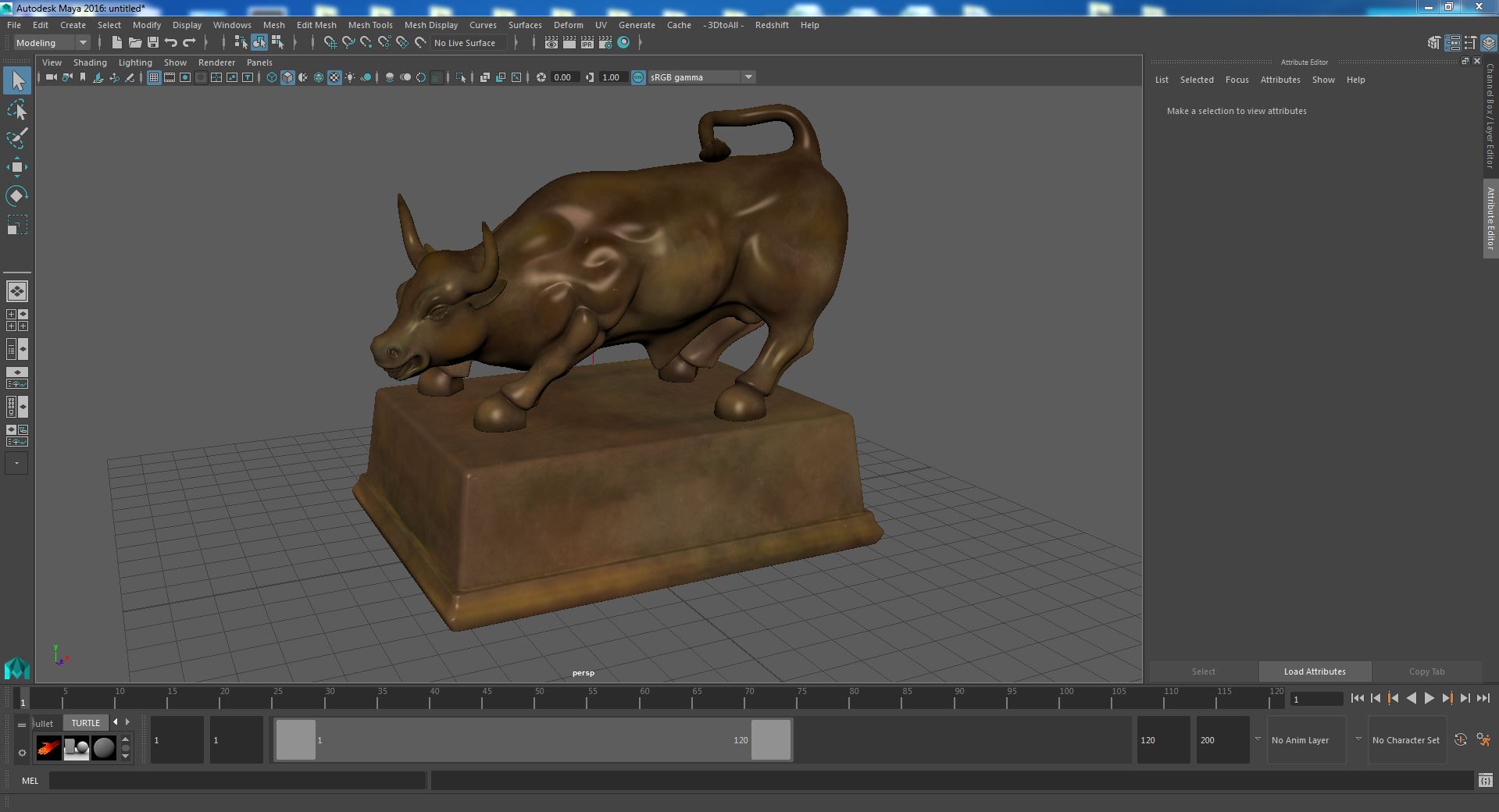Click the Copy Tab button

click(1426, 671)
